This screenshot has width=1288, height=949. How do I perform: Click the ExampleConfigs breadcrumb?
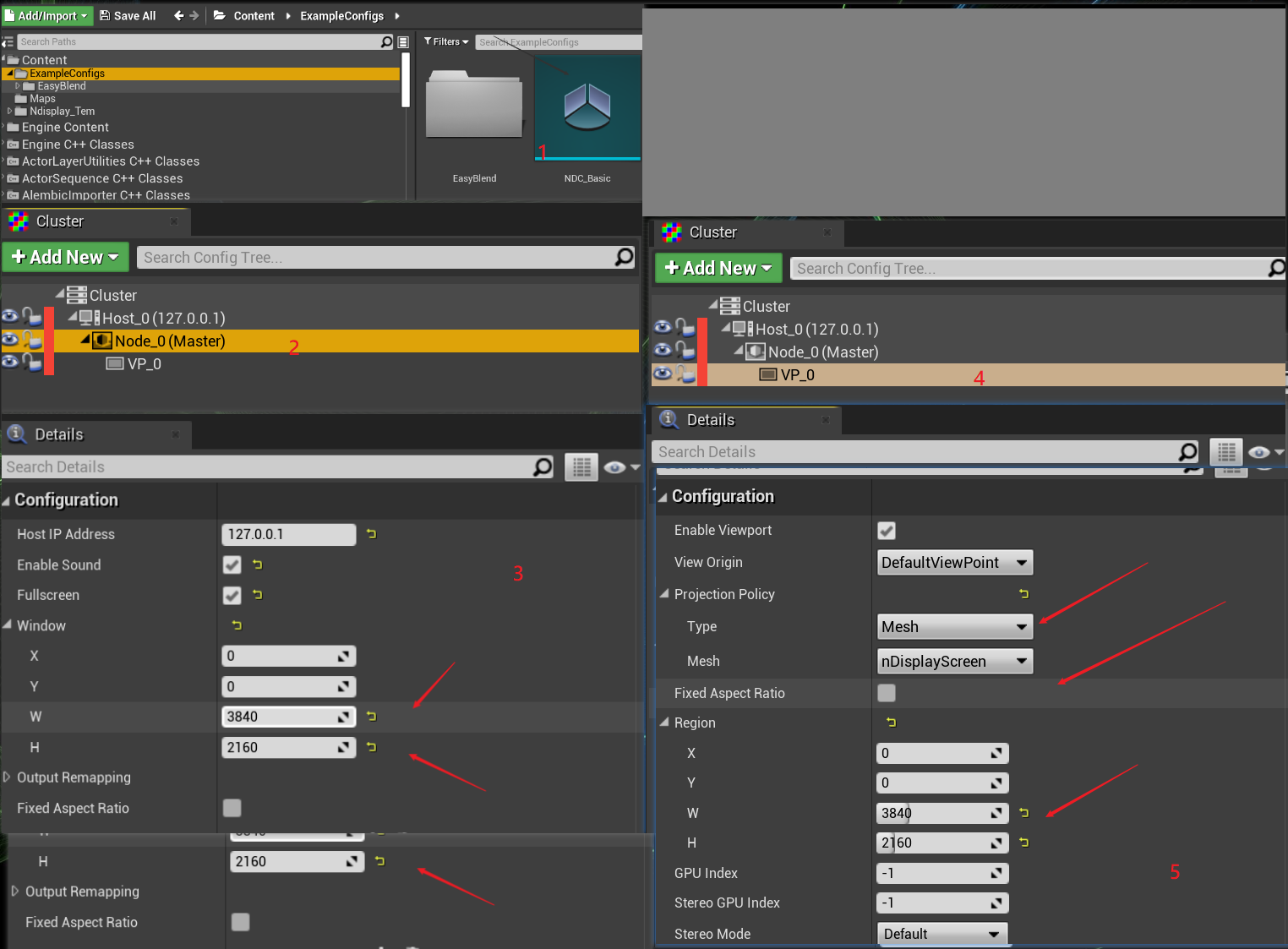(341, 15)
